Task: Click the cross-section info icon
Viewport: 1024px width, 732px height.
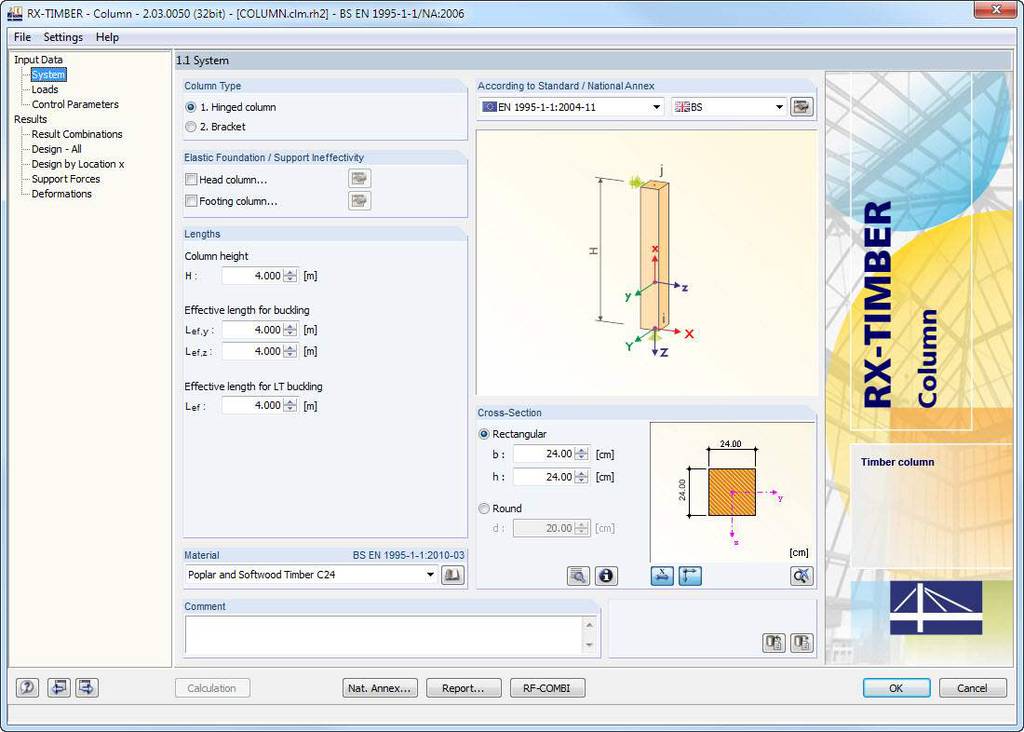Action: (606, 575)
